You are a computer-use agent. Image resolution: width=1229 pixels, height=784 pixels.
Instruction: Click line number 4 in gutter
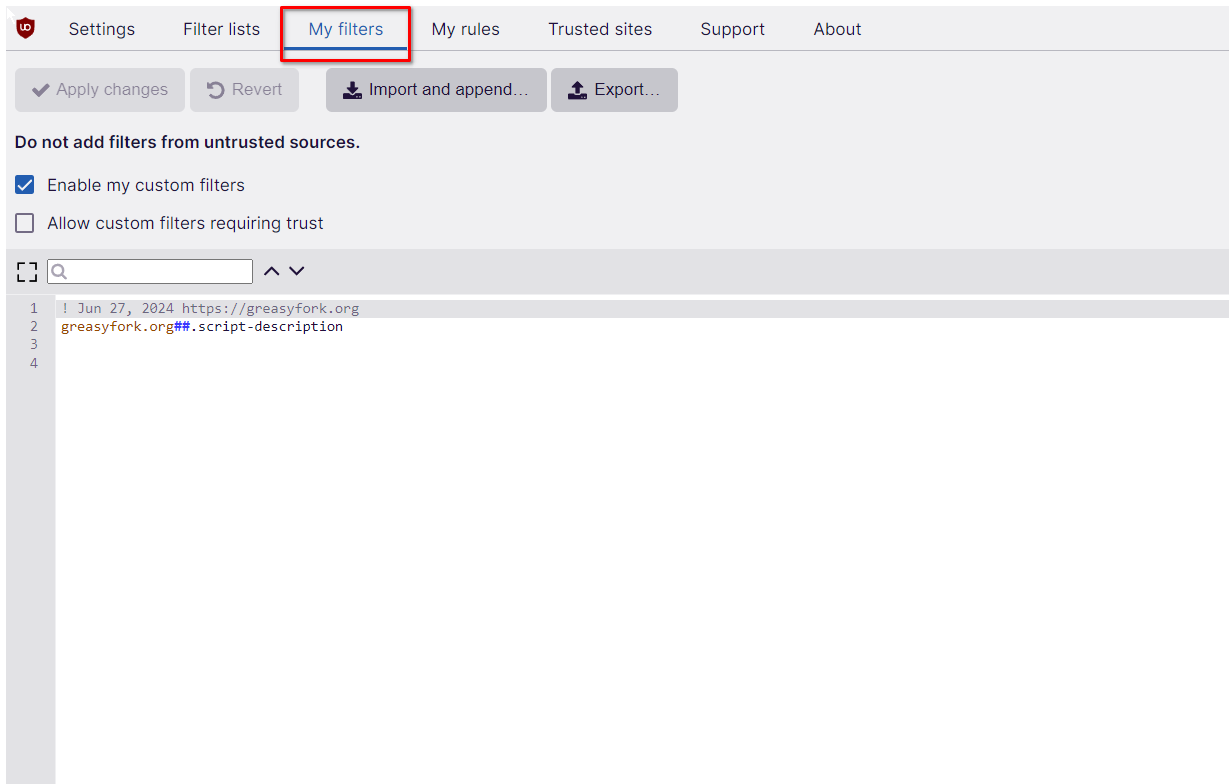click(34, 363)
